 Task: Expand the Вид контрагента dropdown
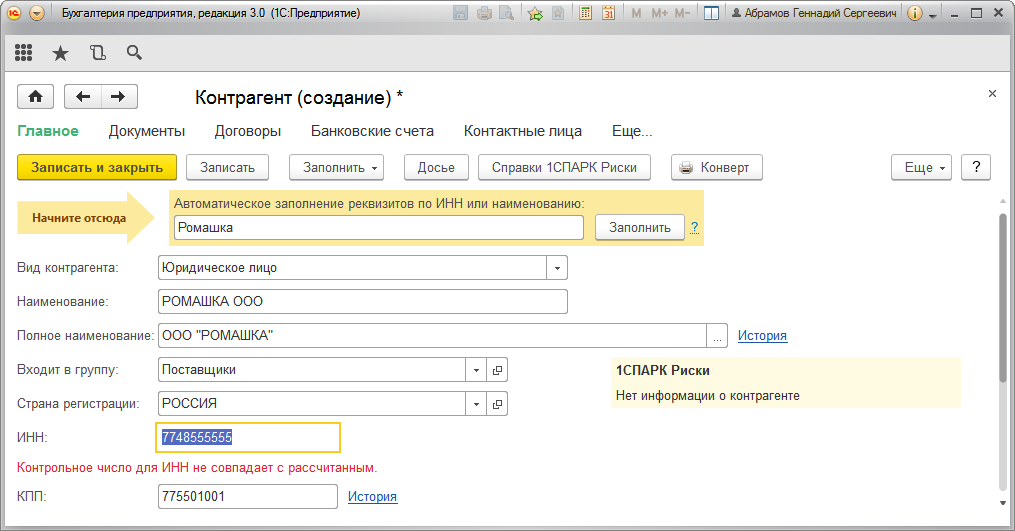[557, 268]
